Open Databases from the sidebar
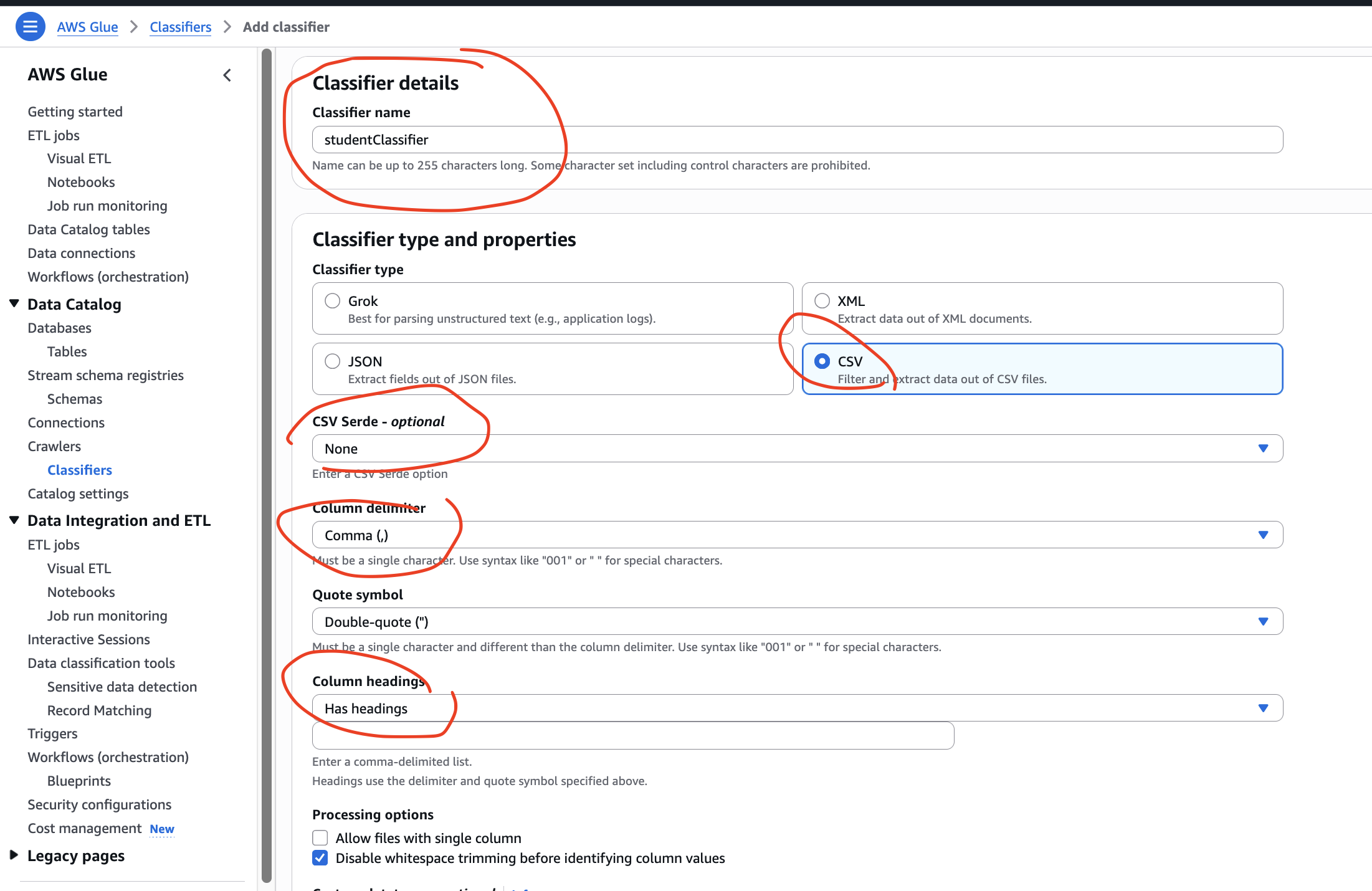This screenshot has width=1372, height=891. tap(59, 327)
